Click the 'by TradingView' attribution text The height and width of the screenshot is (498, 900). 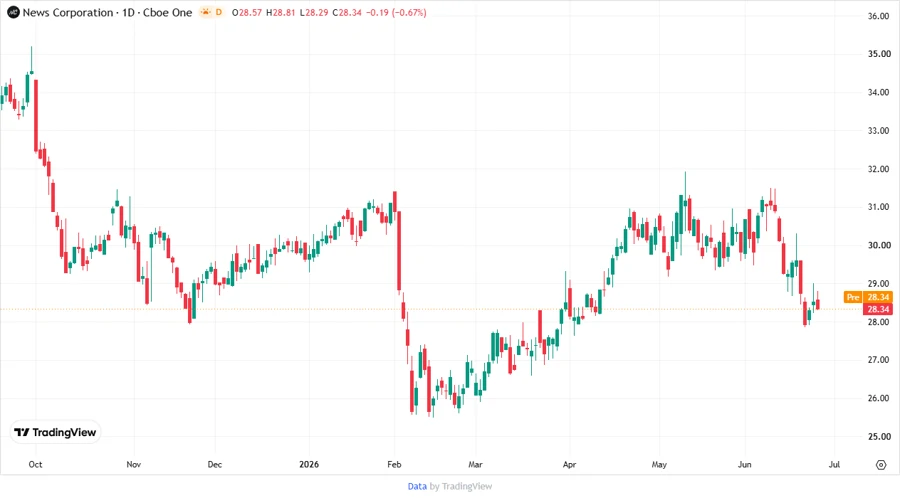461,487
